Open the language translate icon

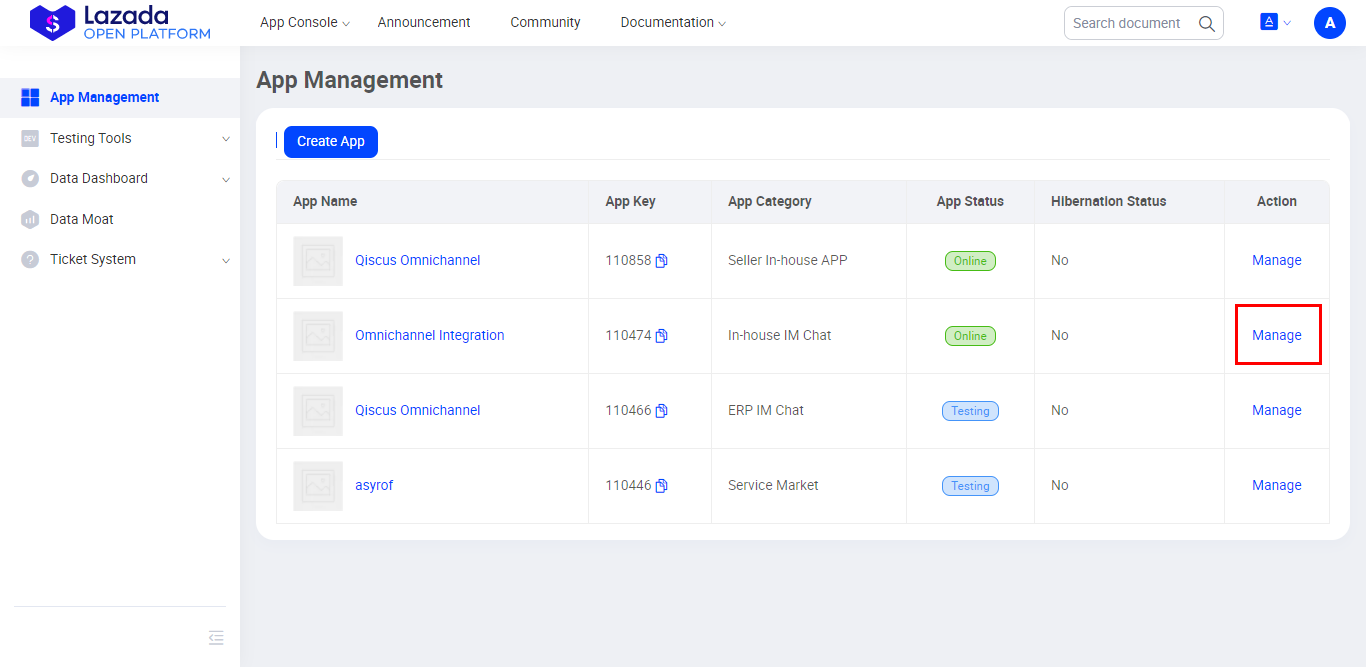tap(1269, 22)
